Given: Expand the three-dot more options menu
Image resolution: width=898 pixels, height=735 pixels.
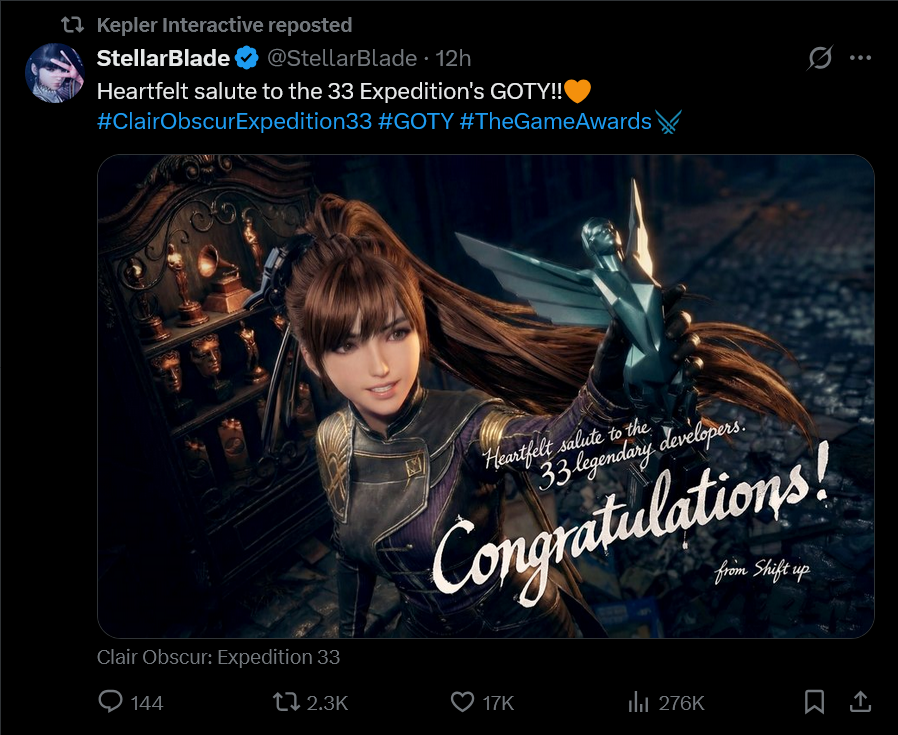Looking at the screenshot, I should point(860,59).
